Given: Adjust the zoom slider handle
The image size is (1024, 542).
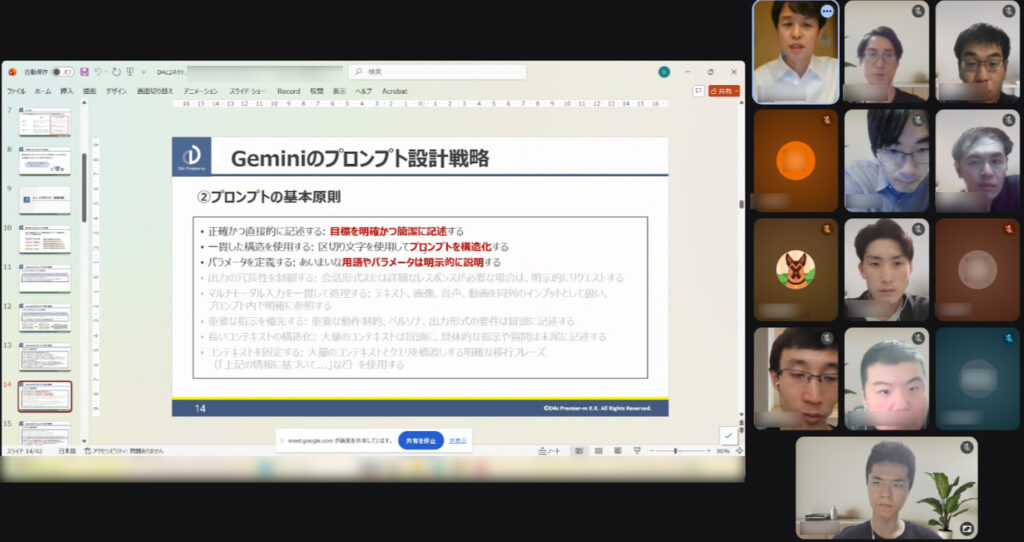Looking at the screenshot, I should click(675, 451).
